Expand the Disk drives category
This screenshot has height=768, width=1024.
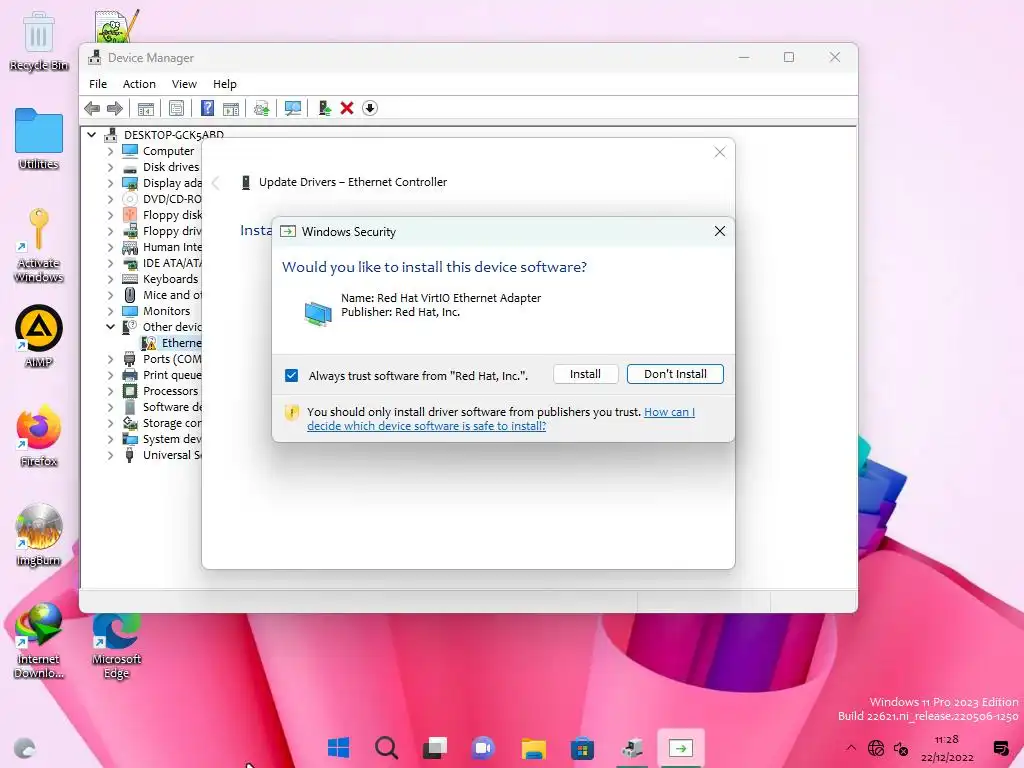[110, 167]
